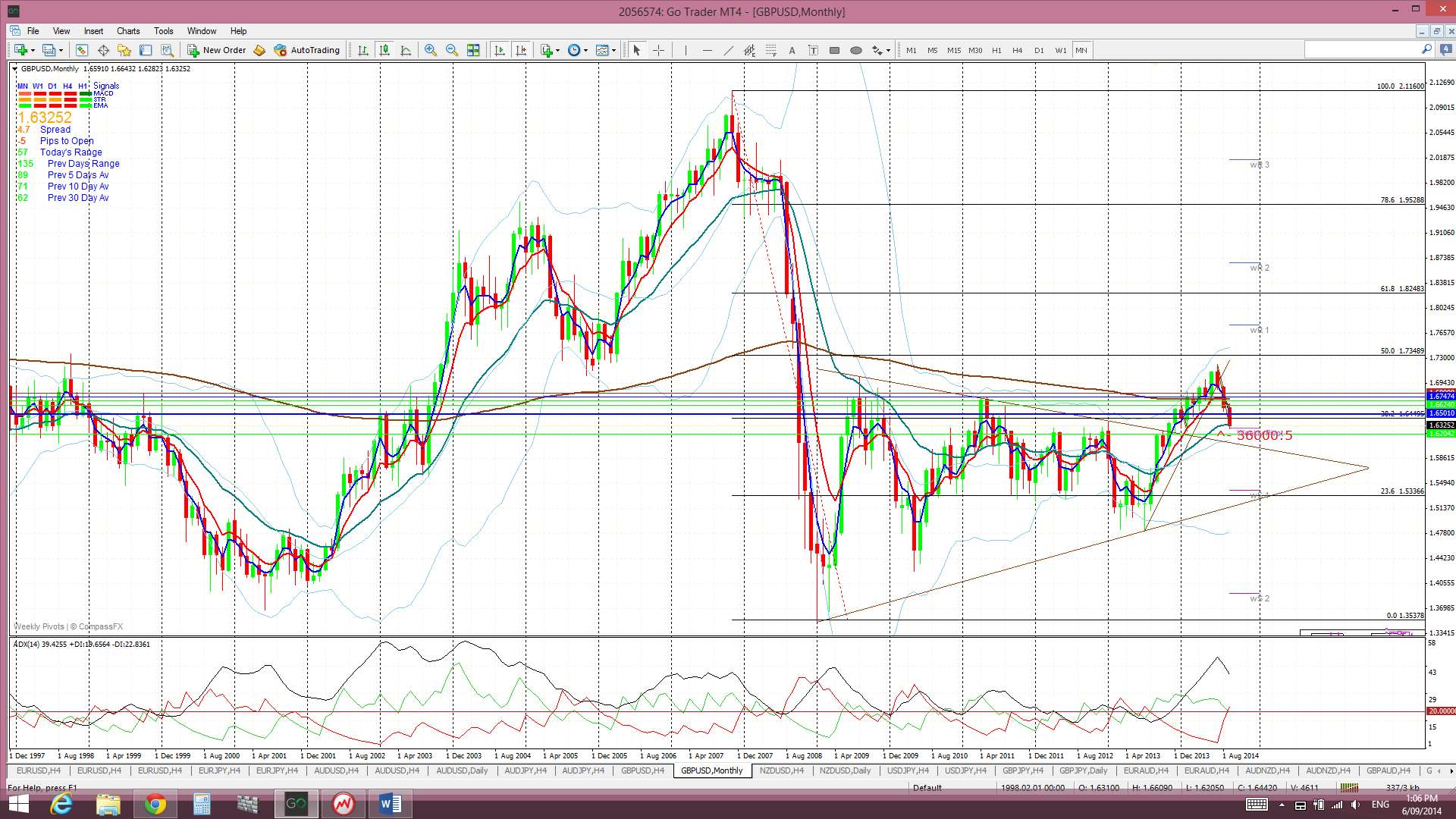Click the Zoom In magnifier icon

430,50
